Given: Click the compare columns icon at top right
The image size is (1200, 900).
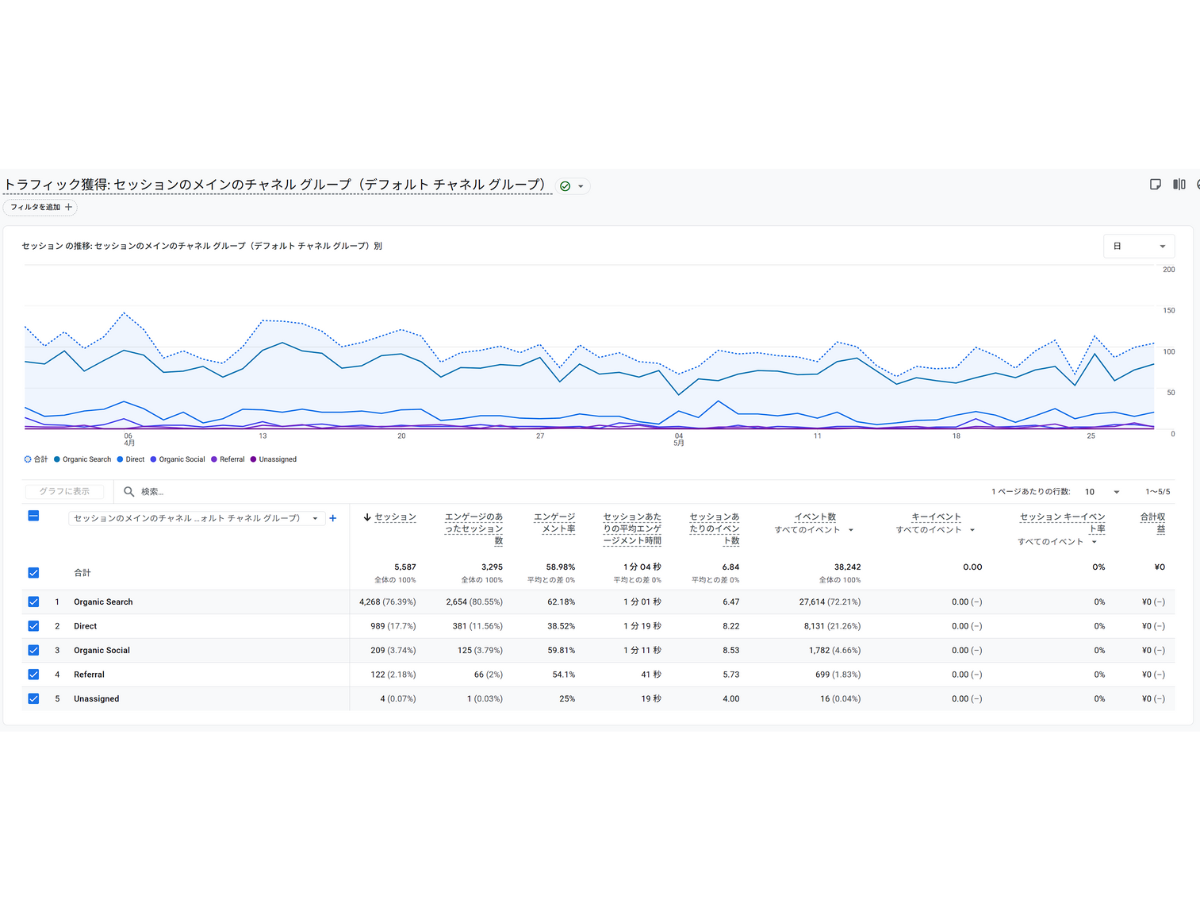Looking at the screenshot, I should [x=1179, y=185].
